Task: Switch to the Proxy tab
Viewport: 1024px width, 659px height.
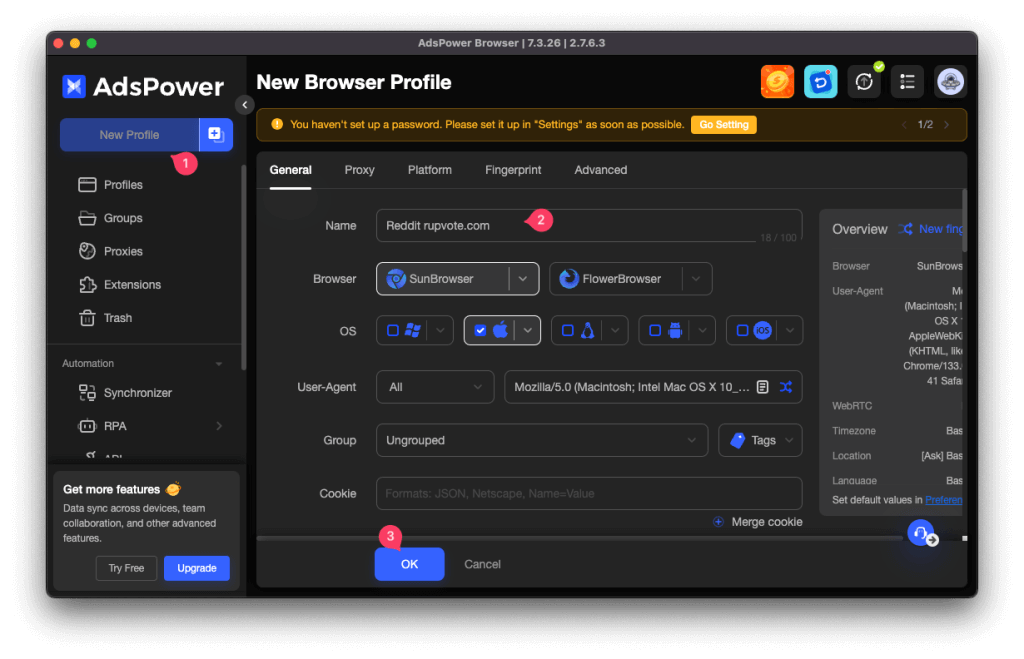Action: (359, 170)
